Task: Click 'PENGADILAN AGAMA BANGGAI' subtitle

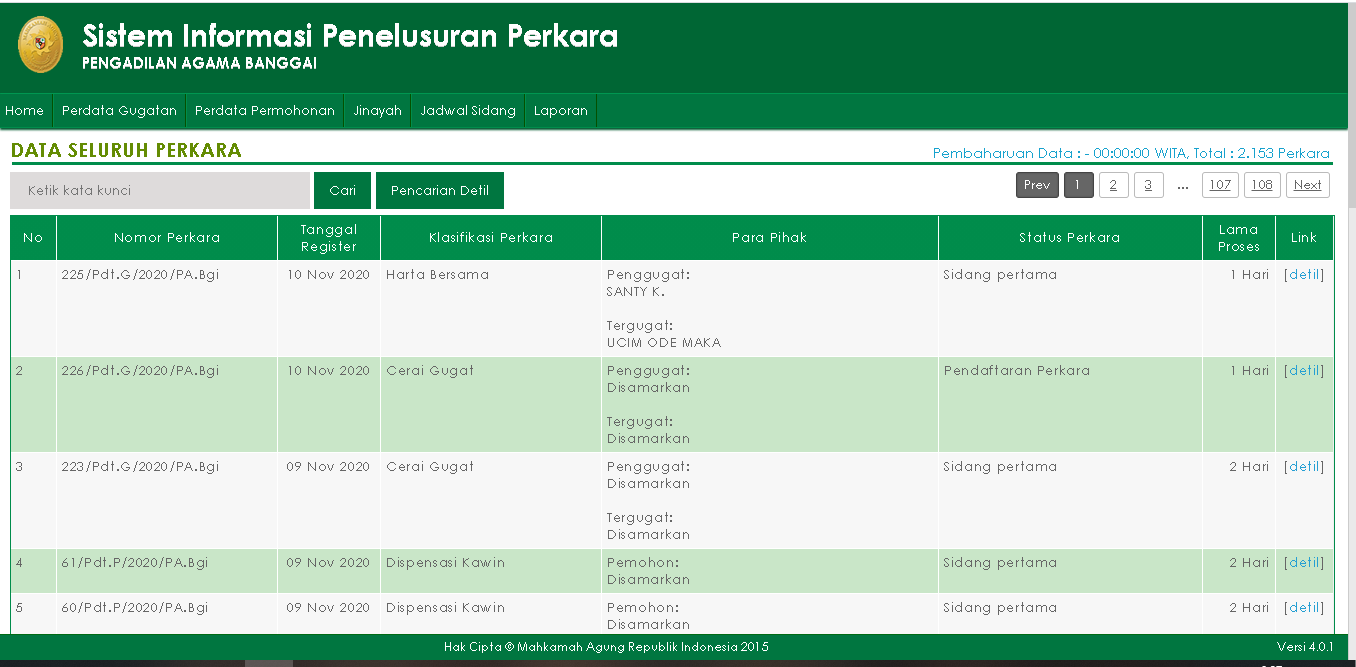Action: click(x=199, y=64)
